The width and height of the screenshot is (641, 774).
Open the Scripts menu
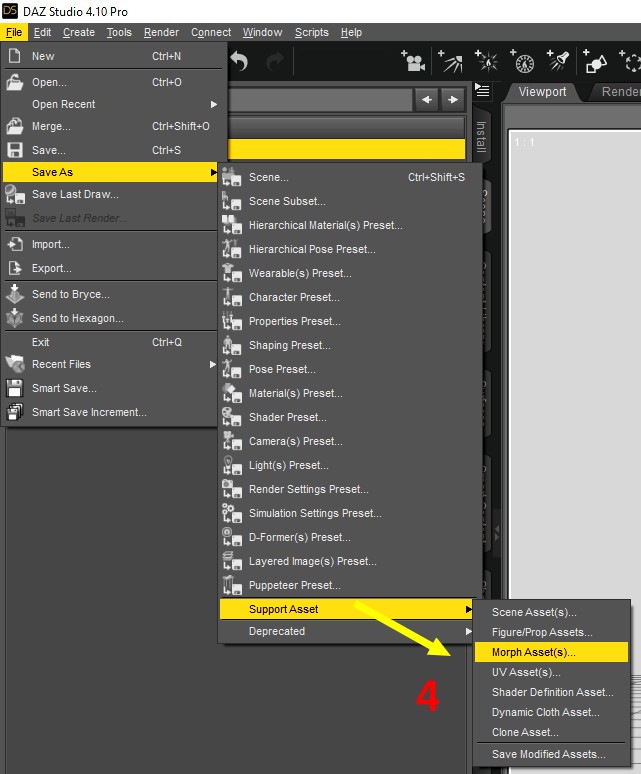311,33
